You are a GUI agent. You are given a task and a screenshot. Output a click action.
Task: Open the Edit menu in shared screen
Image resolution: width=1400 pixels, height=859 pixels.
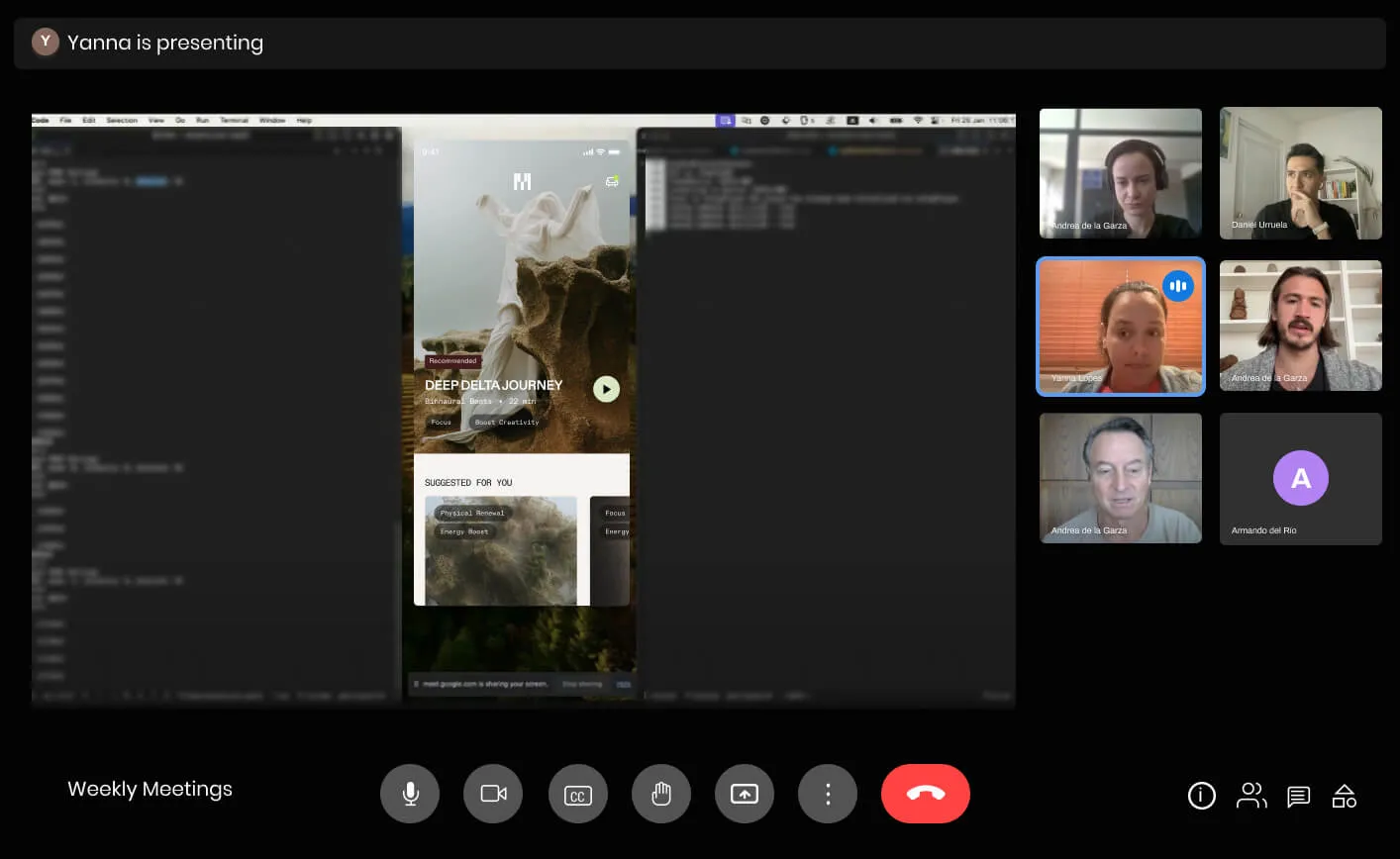click(x=89, y=121)
